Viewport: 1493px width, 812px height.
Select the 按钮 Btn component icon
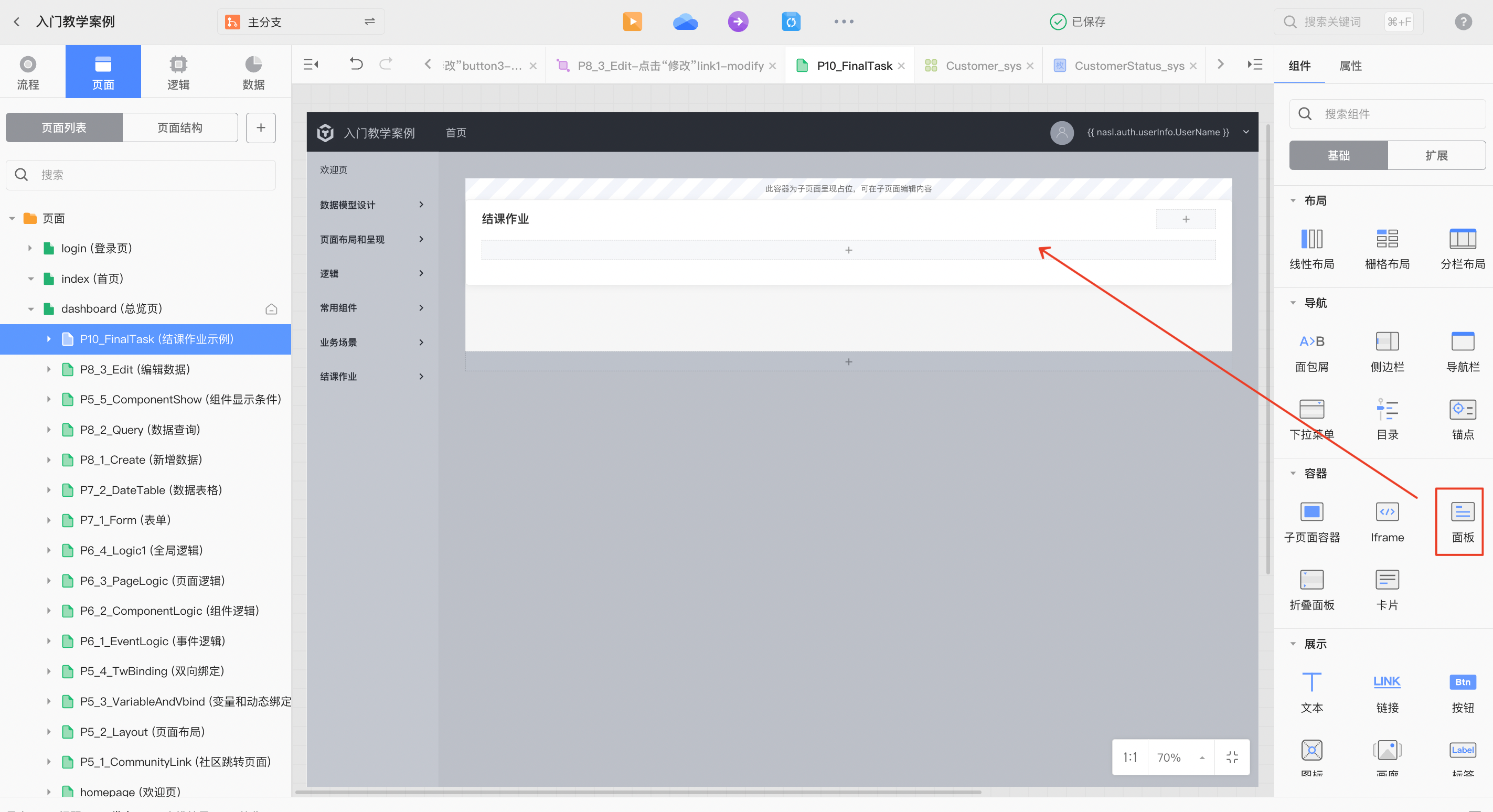pyautogui.click(x=1462, y=682)
